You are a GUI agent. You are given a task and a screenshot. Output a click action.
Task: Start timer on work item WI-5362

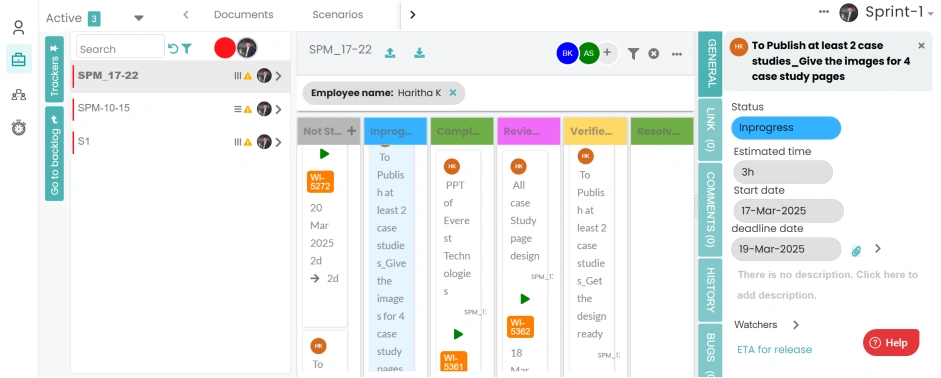pyautogui.click(x=525, y=299)
